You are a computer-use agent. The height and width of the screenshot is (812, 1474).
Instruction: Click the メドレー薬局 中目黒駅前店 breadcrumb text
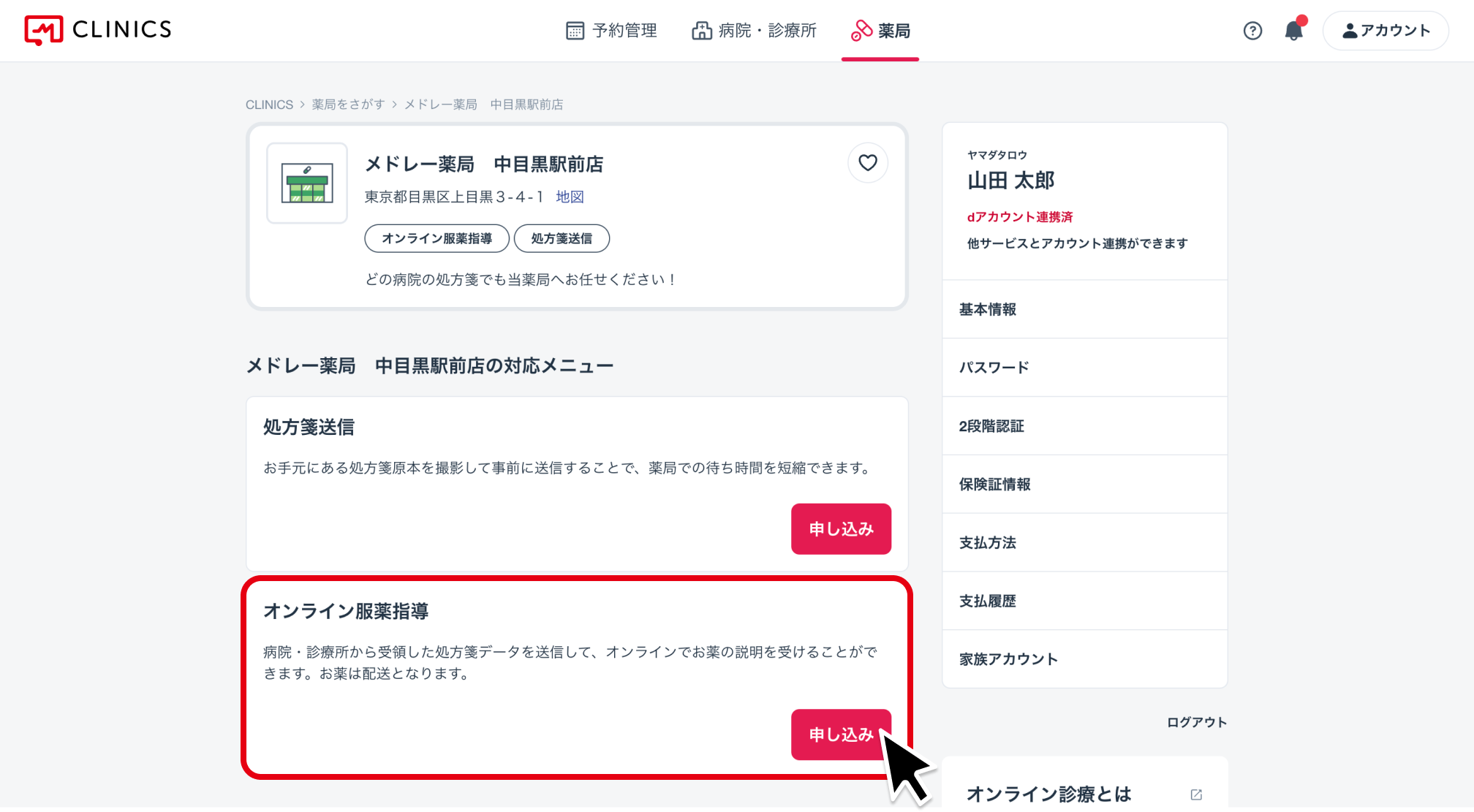[x=484, y=105]
